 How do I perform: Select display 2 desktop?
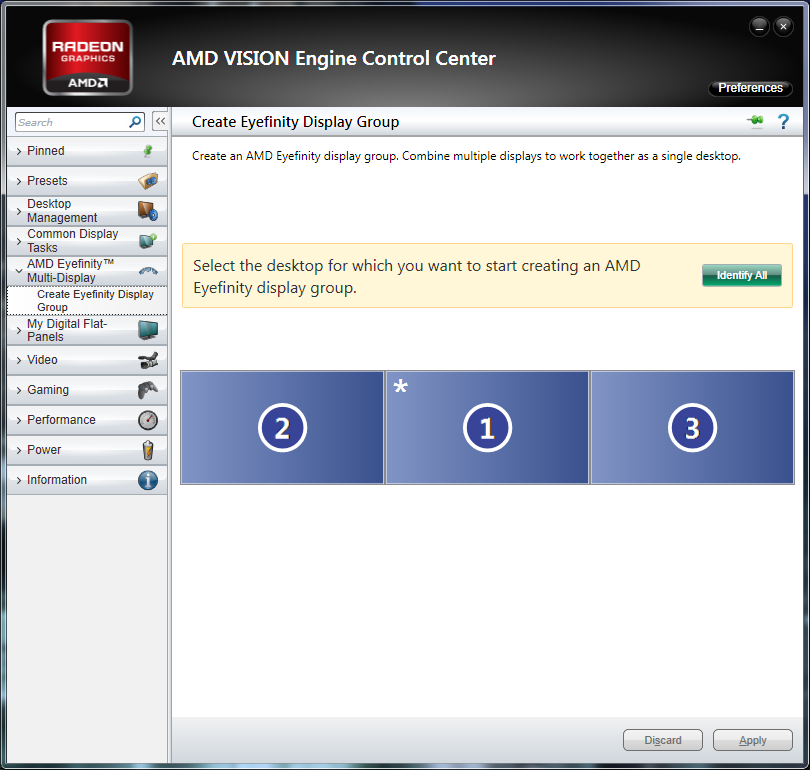tap(282, 428)
